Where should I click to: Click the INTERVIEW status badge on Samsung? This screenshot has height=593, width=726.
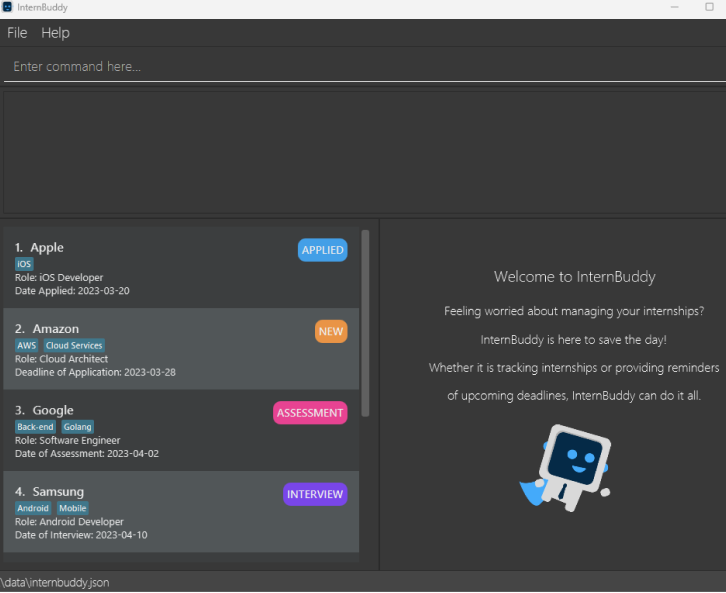tap(315, 494)
